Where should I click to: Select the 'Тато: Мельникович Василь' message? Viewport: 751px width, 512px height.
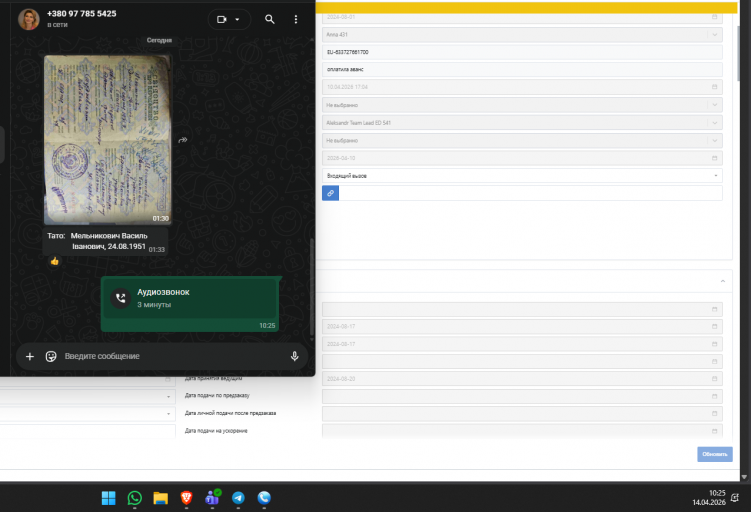coord(105,241)
